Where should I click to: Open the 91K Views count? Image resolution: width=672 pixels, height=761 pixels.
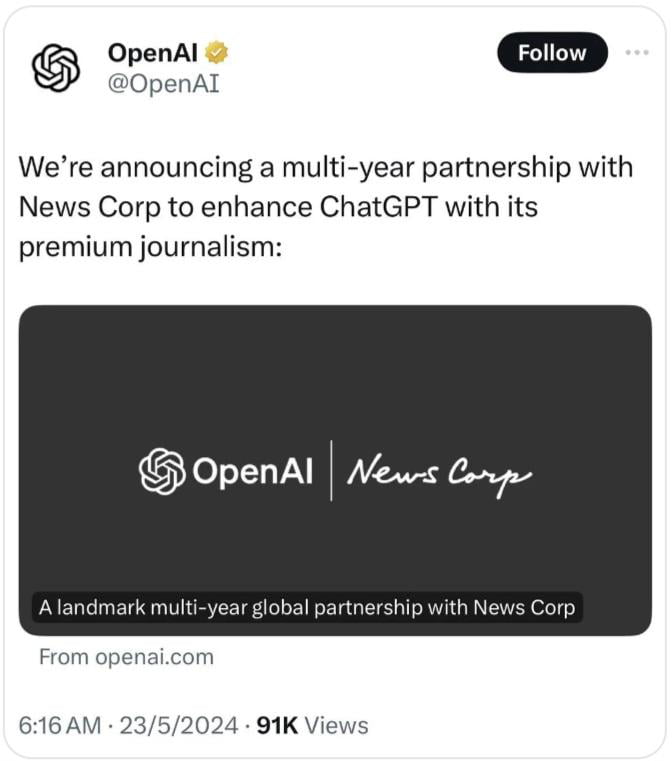coord(312,726)
